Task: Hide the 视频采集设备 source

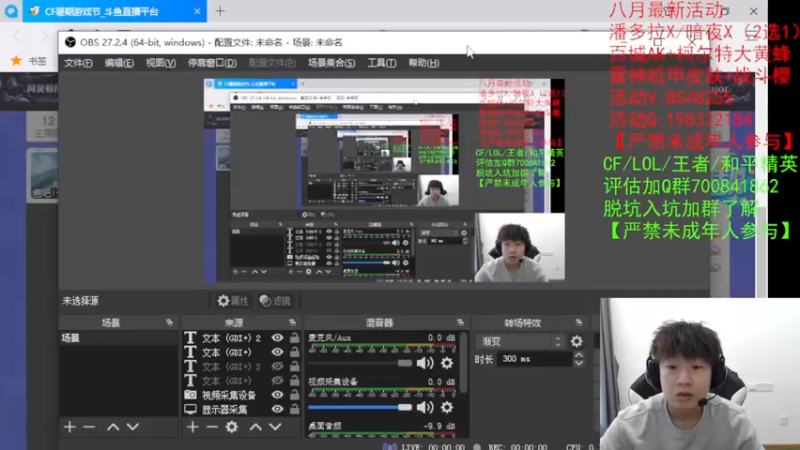Action: 277,395
